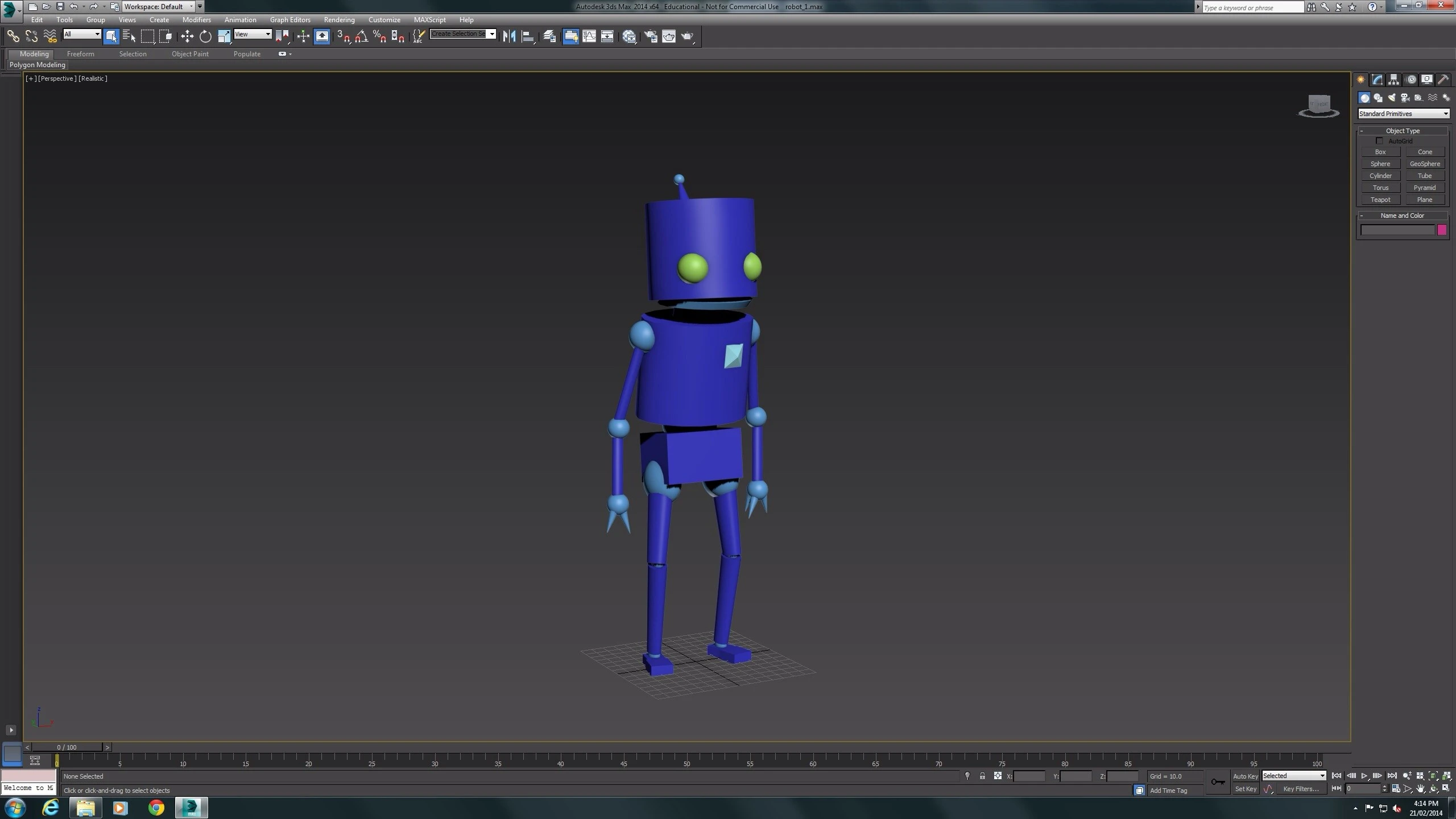Toggle 3D Snaps on

click(x=343, y=36)
